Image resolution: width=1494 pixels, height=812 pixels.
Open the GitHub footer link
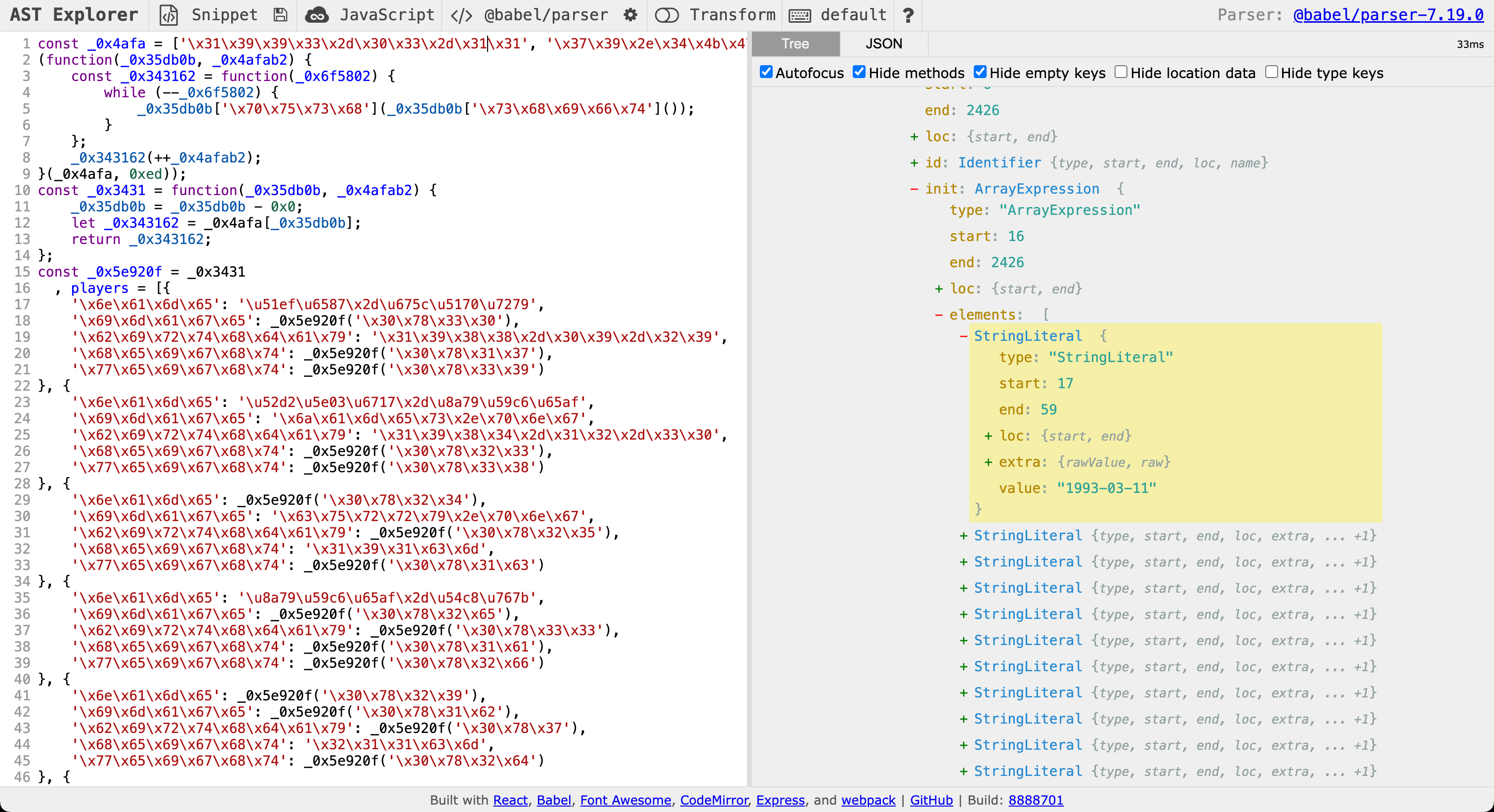pyautogui.click(x=931, y=800)
